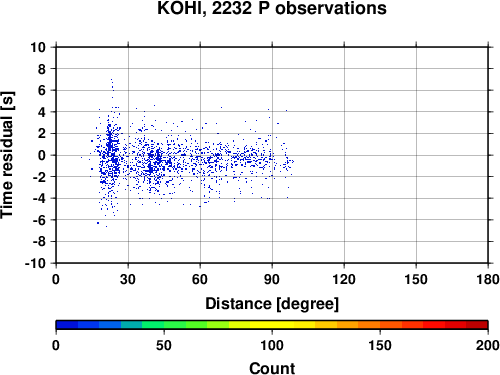The image size is (500, 375).
Task: Select the y-axis tick label '-2'
Action: (x=39, y=177)
